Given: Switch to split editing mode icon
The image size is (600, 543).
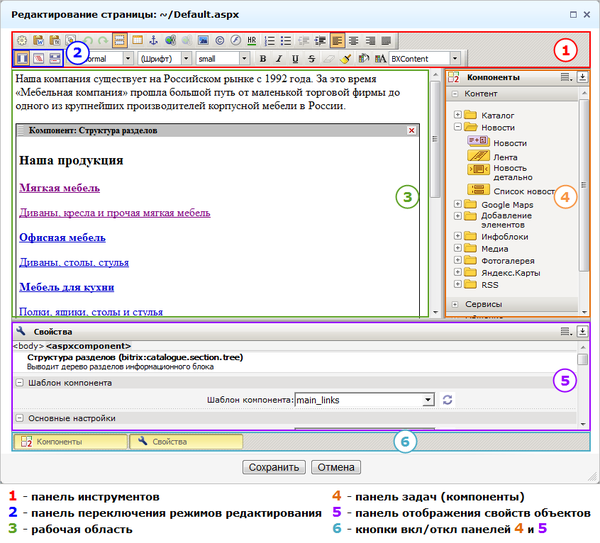Looking at the screenshot, I should click(x=55, y=58).
